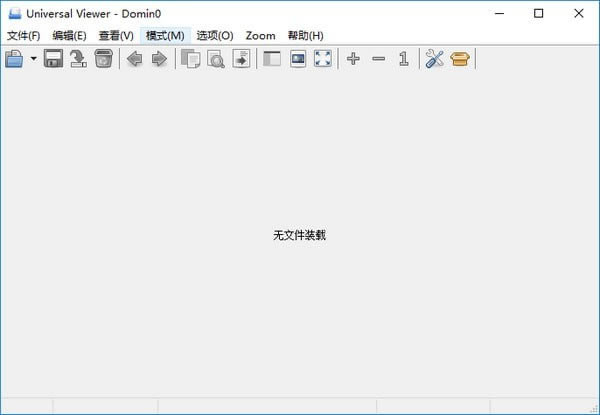
Task: Click the Delete file trash icon
Action: pos(104,59)
